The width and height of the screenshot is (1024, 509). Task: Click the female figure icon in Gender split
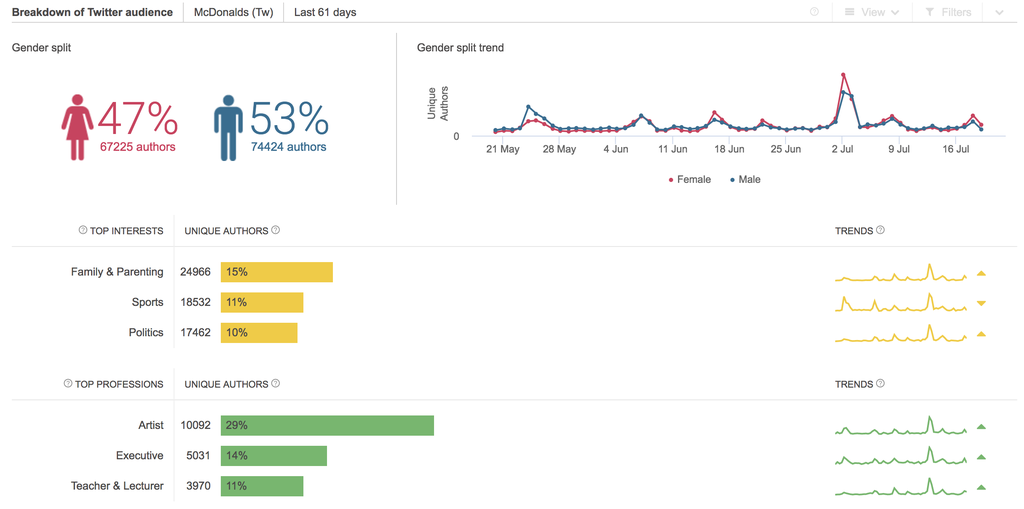click(x=77, y=127)
